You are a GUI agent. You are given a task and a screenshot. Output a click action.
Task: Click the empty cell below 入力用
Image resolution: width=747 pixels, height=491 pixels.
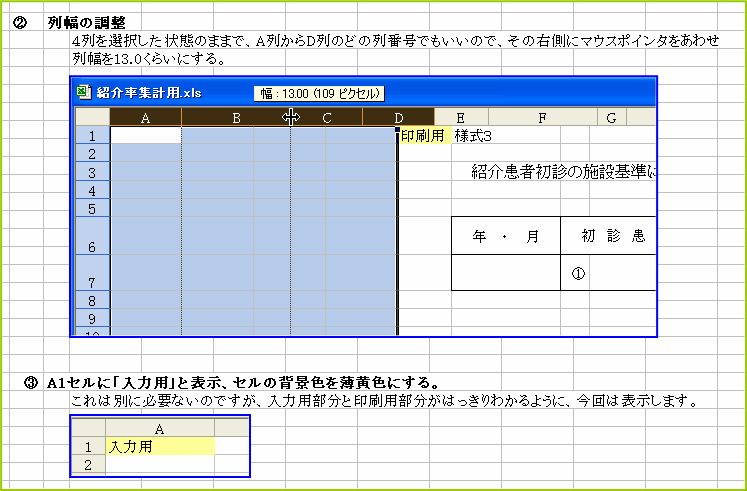coord(160,464)
